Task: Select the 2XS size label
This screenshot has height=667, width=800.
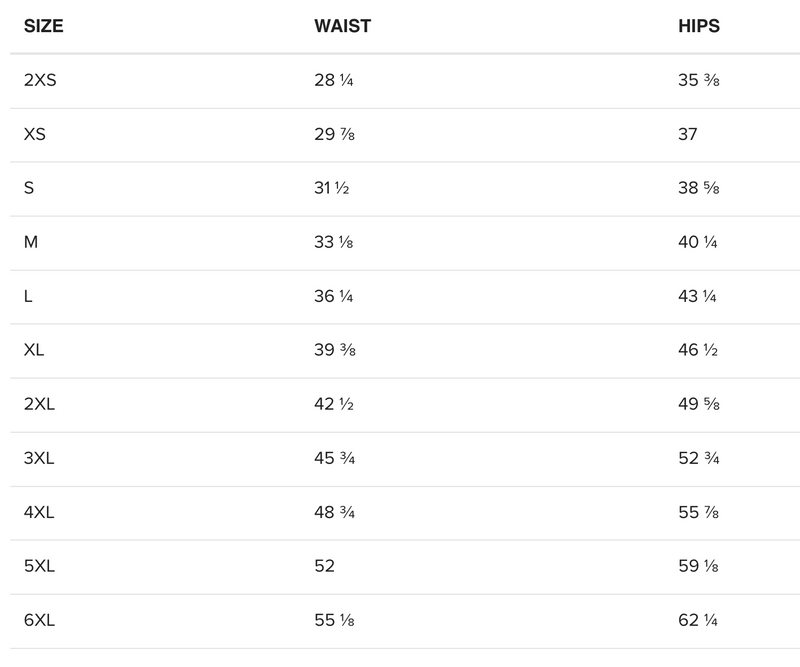Action: point(40,81)
